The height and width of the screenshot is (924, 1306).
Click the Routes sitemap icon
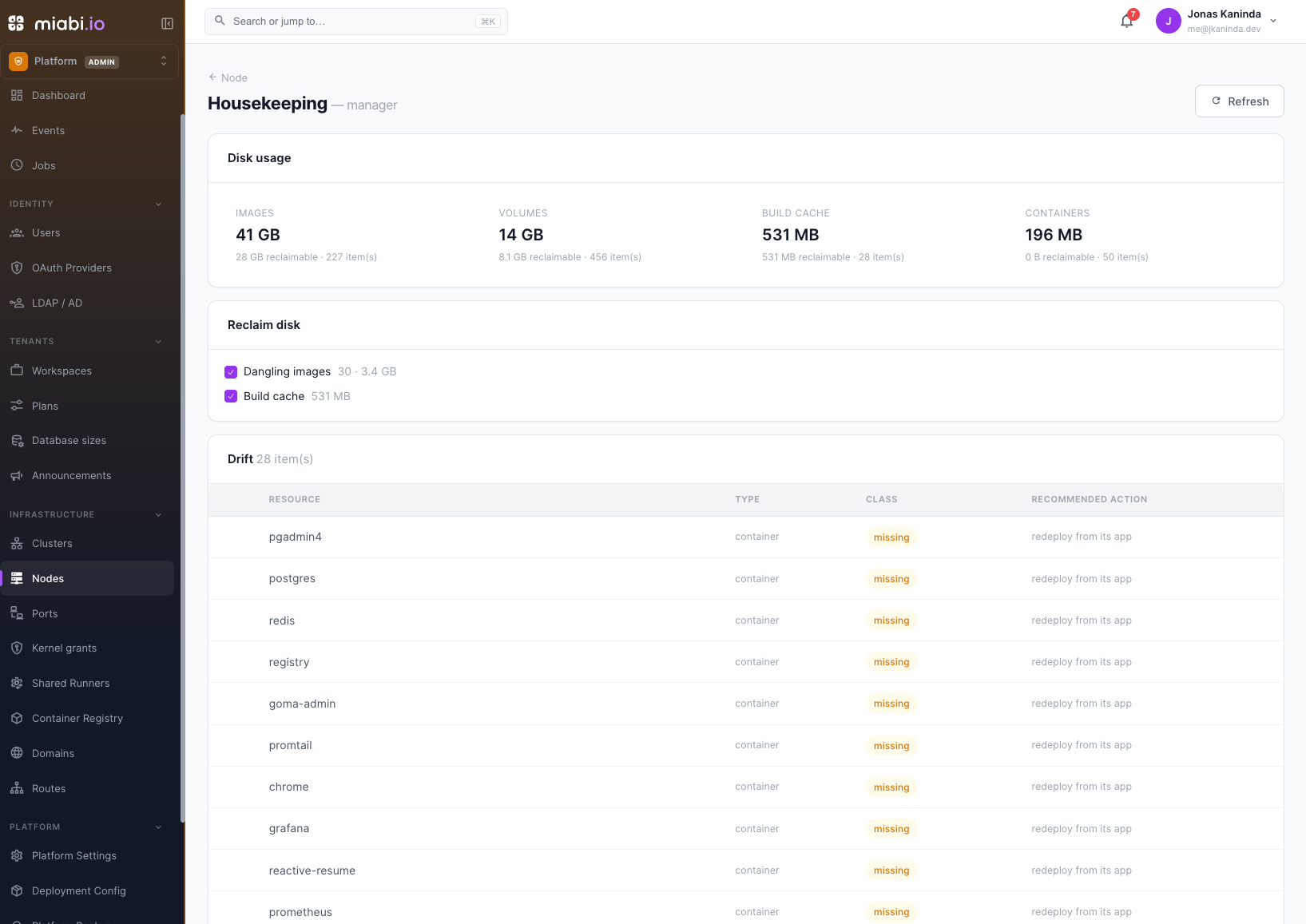17,788
